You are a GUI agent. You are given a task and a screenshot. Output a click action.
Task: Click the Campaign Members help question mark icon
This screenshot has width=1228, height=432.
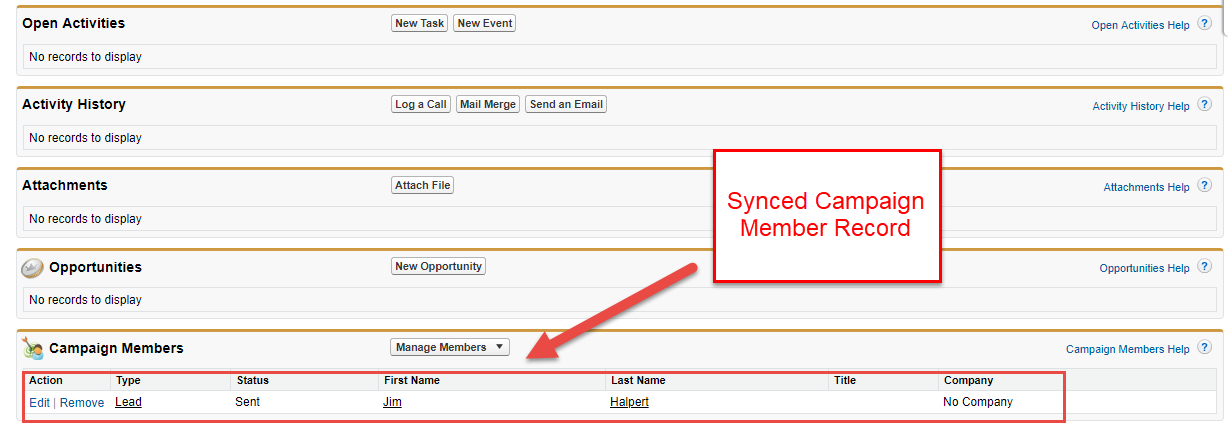tap(1204, 347)
